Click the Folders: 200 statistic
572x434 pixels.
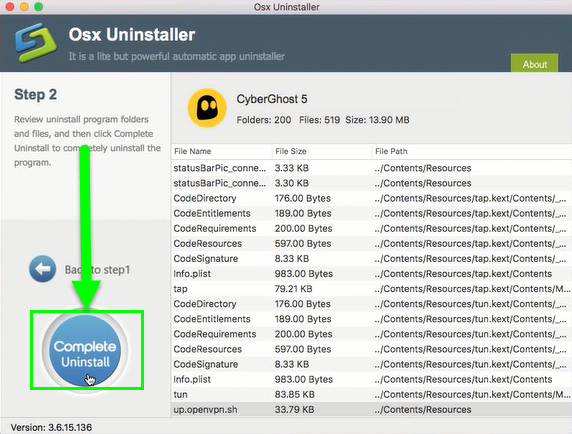point(264,120)
